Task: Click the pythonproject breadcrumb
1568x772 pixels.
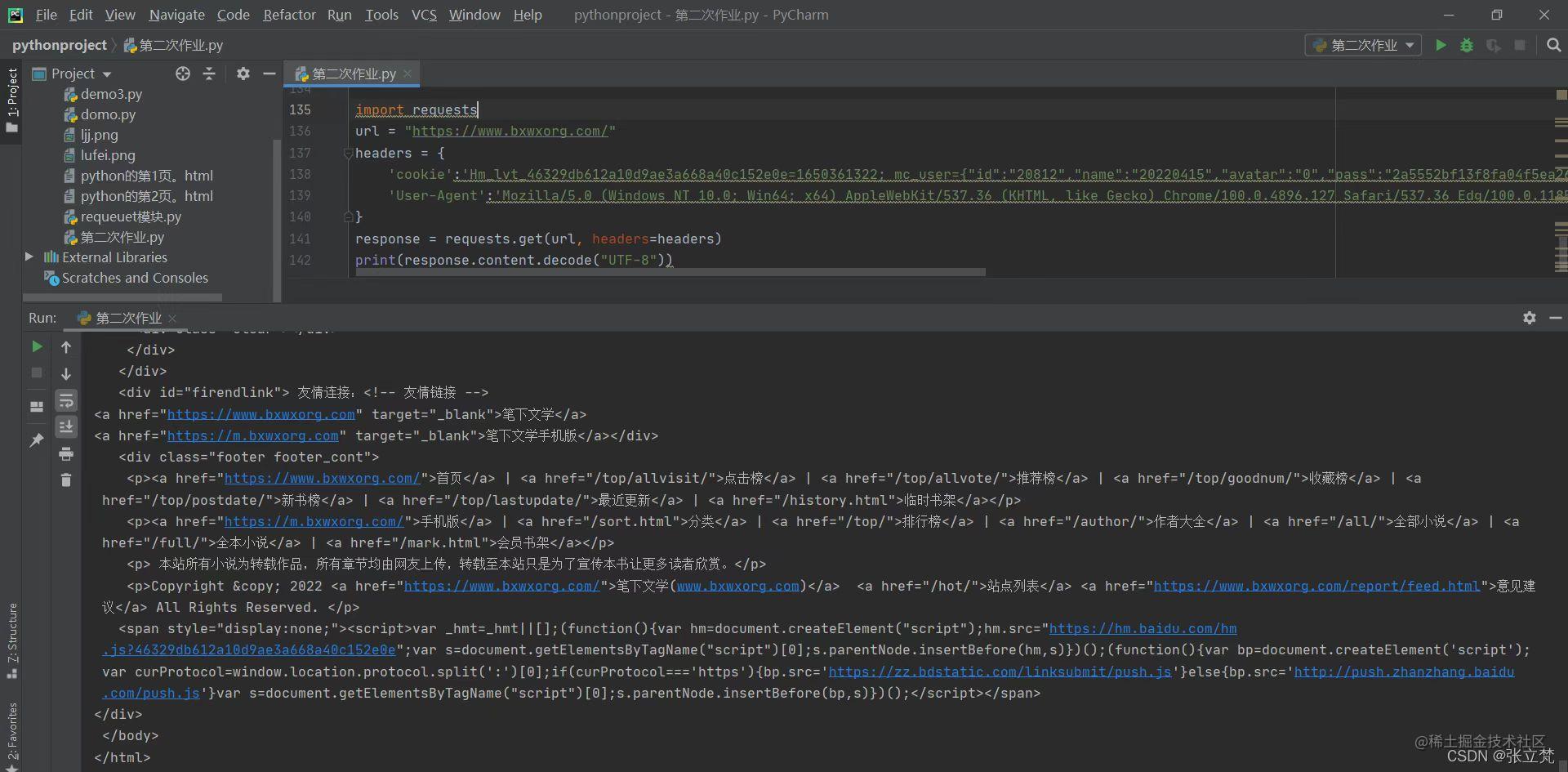Action: pyautogui.click(x=60, y=45)
